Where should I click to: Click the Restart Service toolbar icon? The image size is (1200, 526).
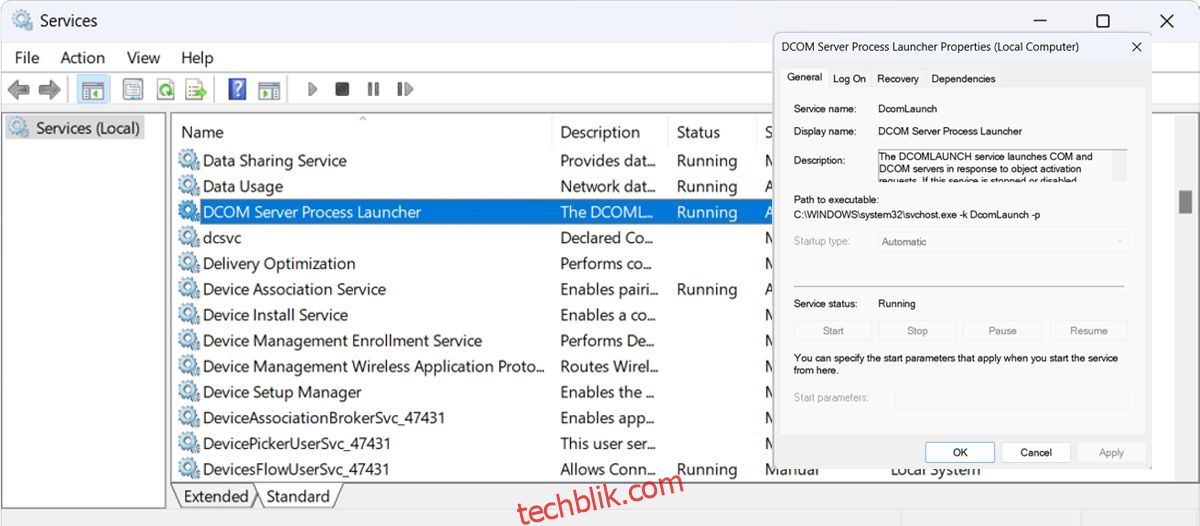coord(405,89)
